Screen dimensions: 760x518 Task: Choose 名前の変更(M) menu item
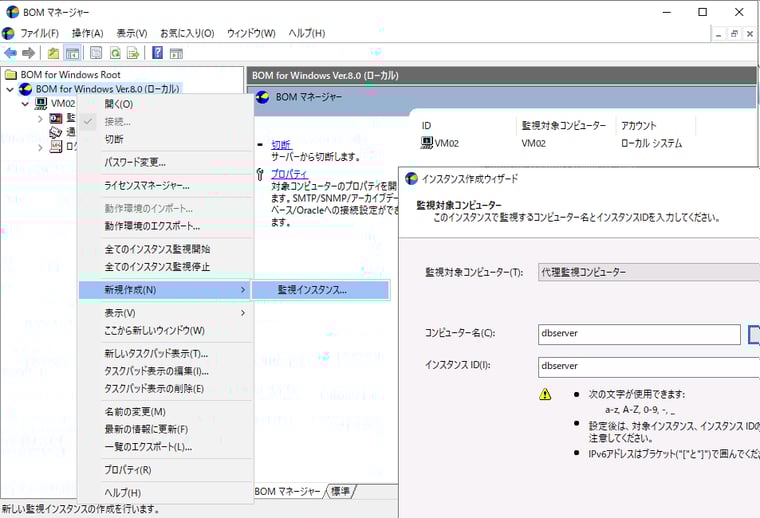(165, 412)
